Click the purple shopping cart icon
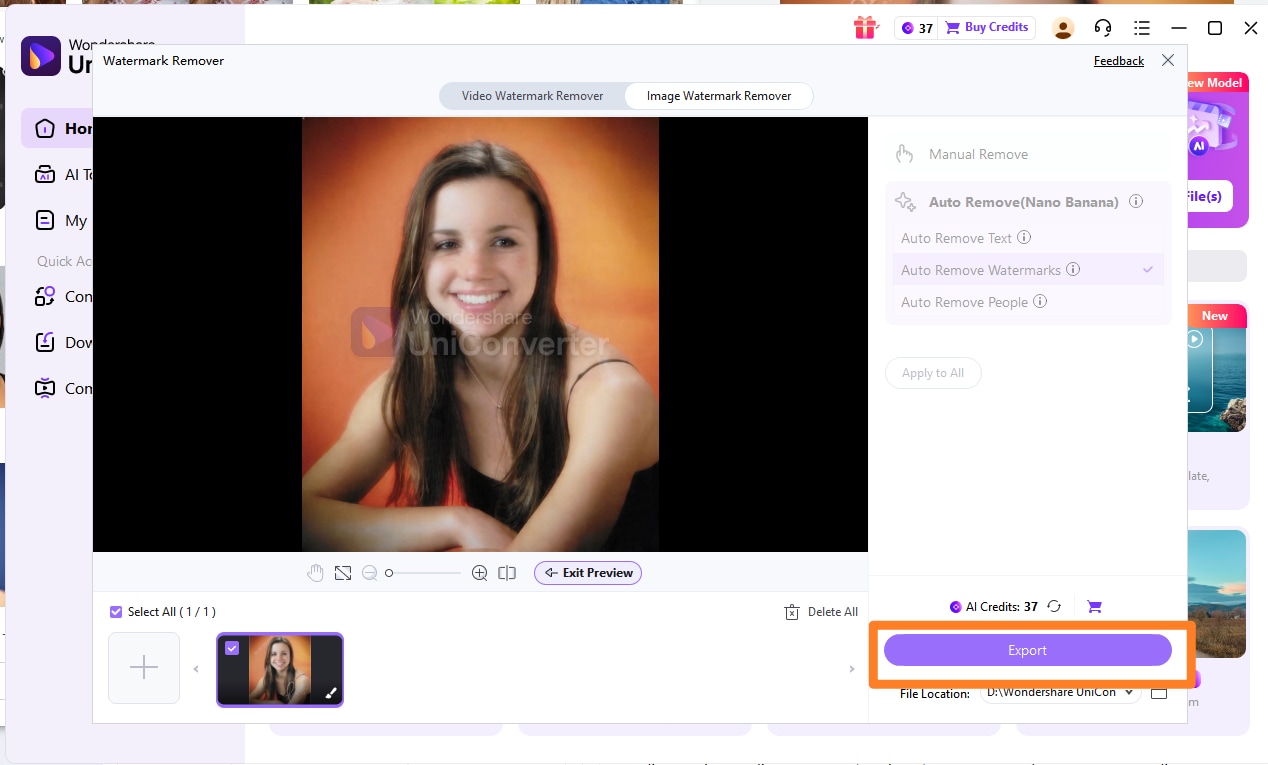1268x765 pixels. 1094,607
